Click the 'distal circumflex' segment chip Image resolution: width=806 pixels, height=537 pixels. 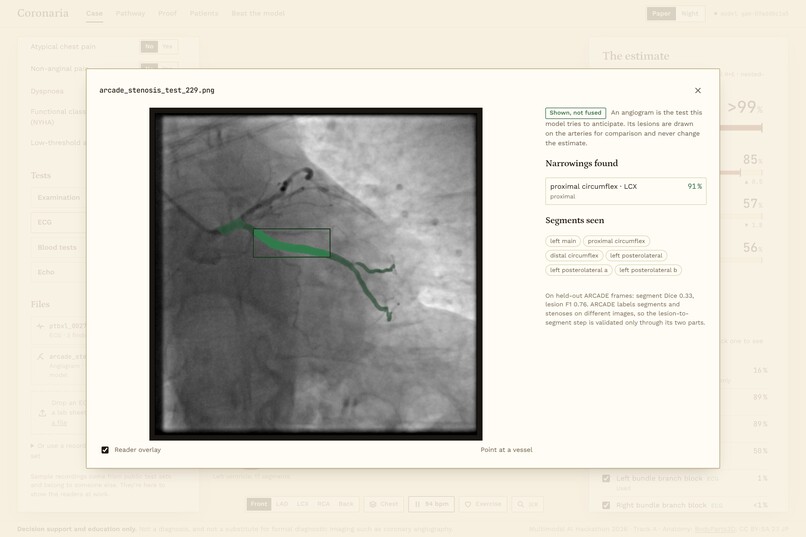coord(574,255)
